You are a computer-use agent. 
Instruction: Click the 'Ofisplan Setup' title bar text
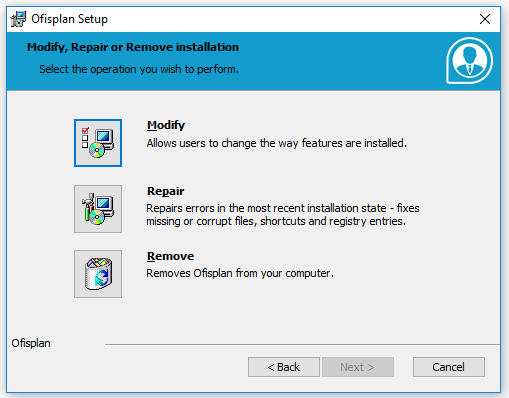(69, 19)
